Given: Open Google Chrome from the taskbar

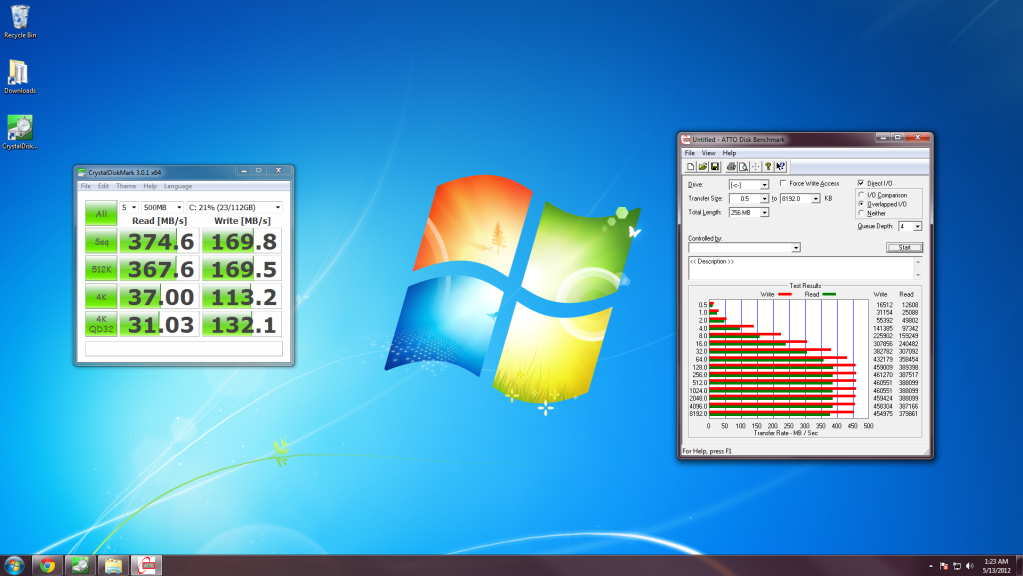Looking at the screenshot, I should pyautogui.click(x=47, y=565).
